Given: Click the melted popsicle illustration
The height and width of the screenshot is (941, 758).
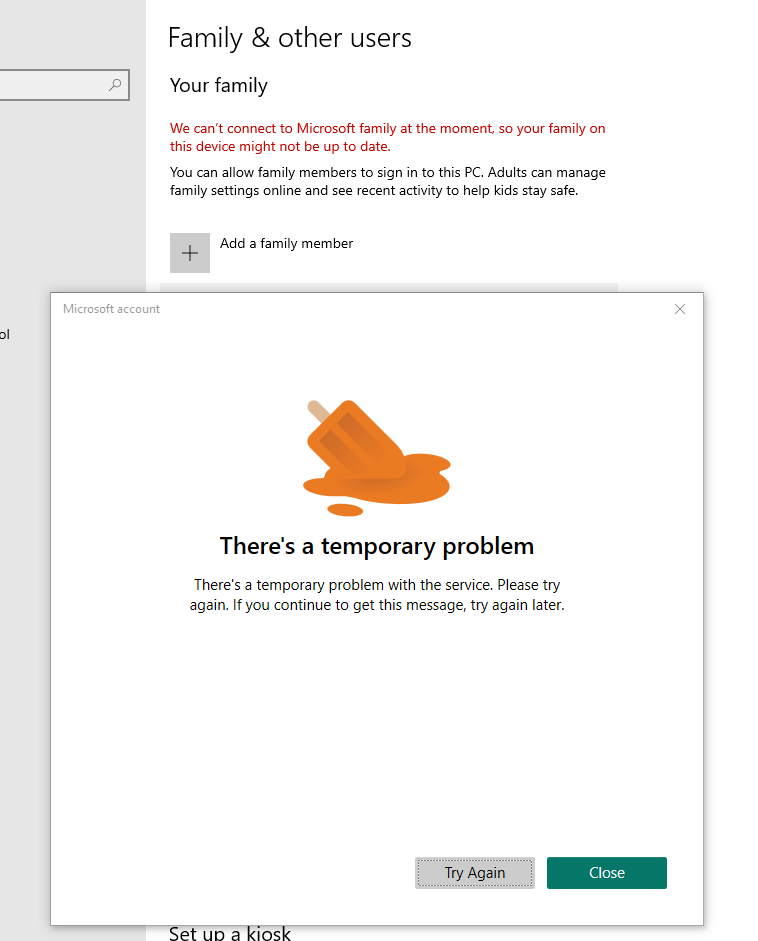Looking at the screenshot, I should coord(377,457).
